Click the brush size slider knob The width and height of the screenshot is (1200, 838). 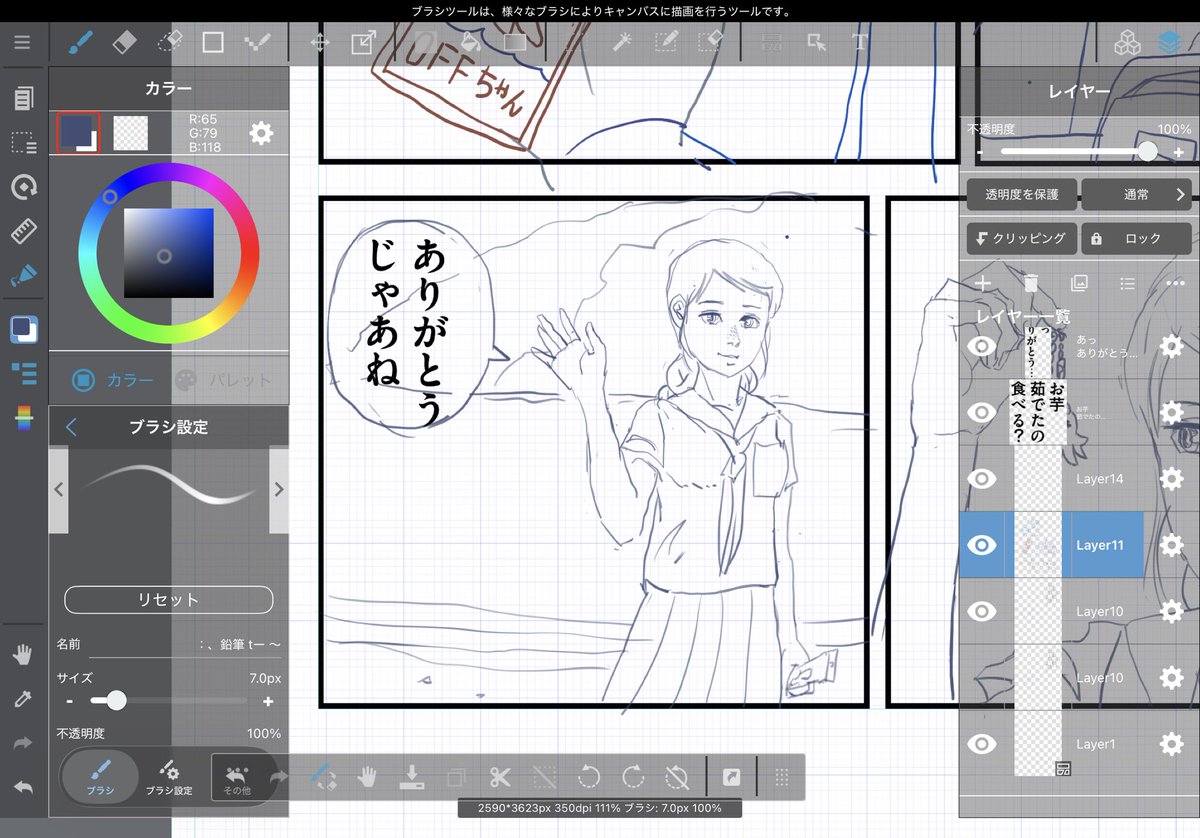116,700
